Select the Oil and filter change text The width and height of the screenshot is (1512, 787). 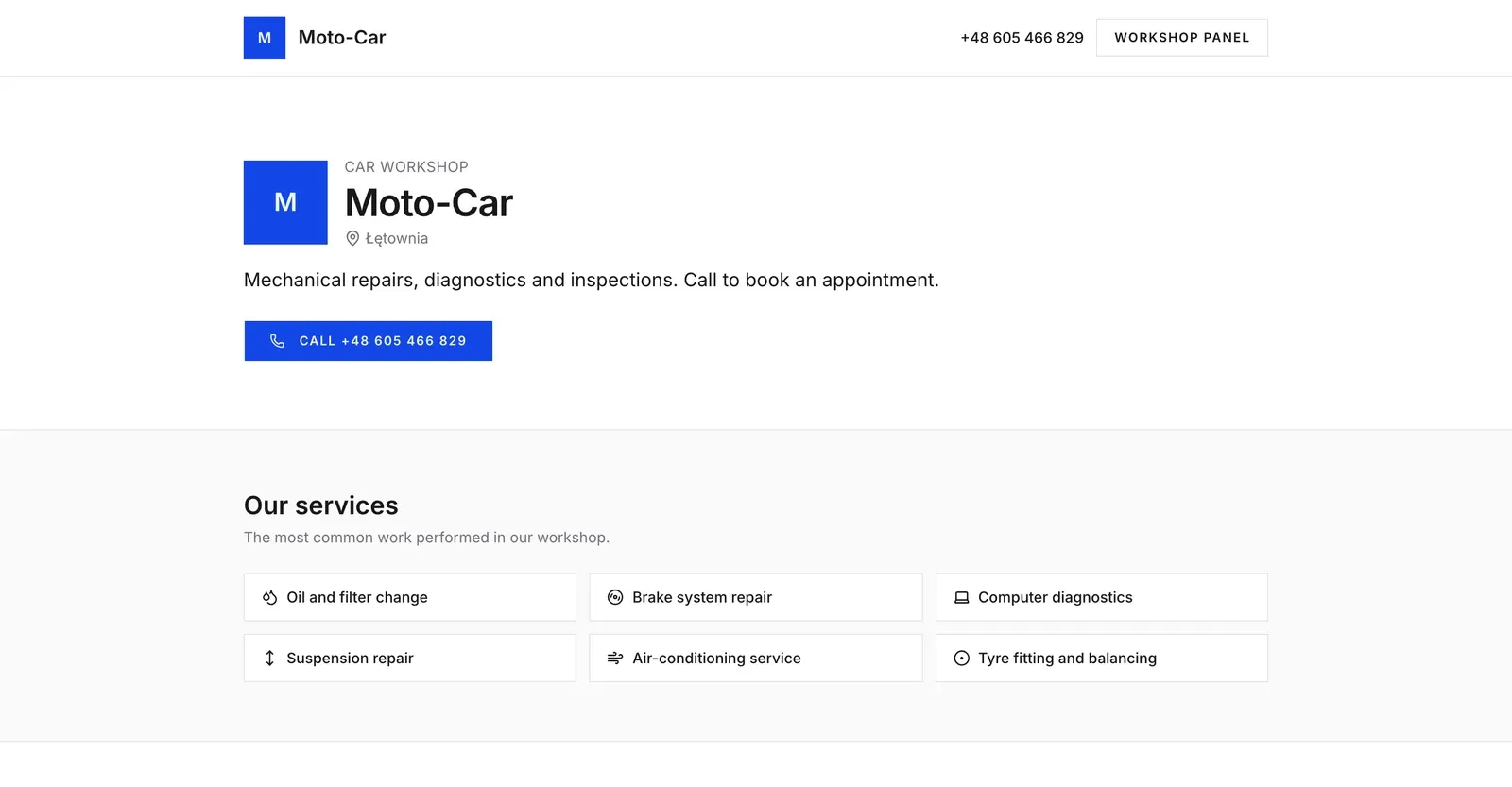[357, 597]
